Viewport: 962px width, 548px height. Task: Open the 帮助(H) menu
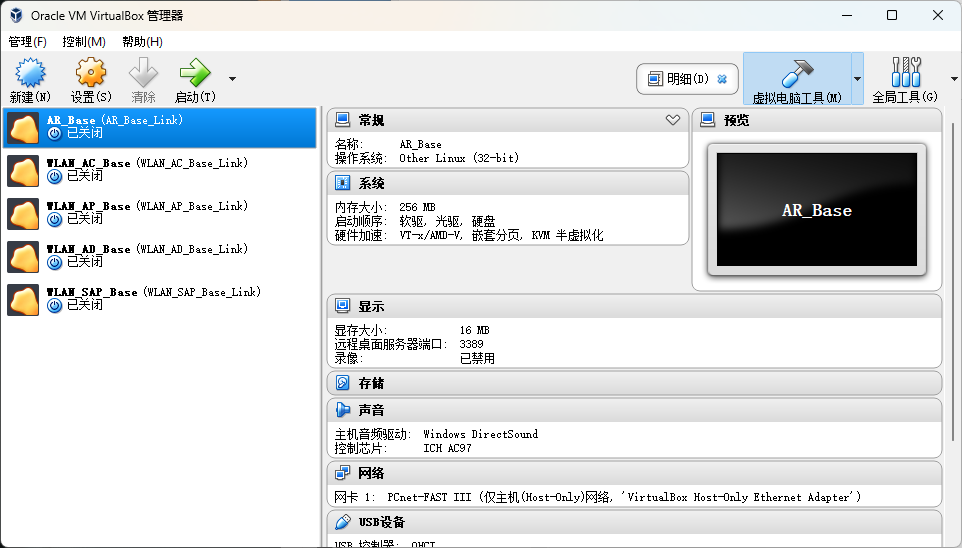[142, 42]
